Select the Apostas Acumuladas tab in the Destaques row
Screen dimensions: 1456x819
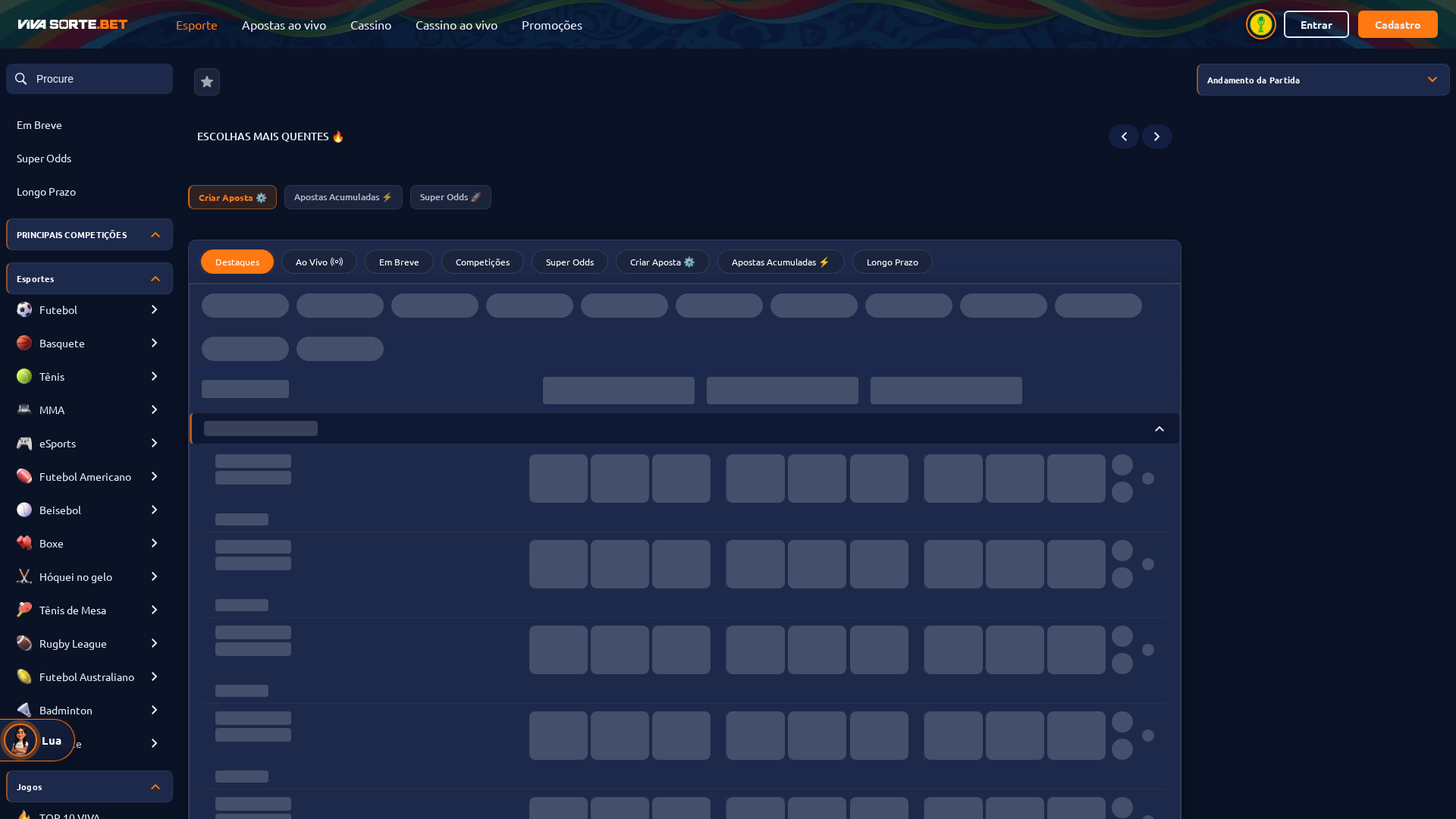point(781,262)
